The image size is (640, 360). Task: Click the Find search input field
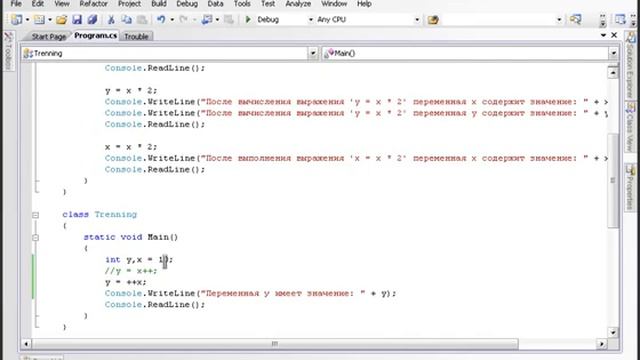pos(498,19)
